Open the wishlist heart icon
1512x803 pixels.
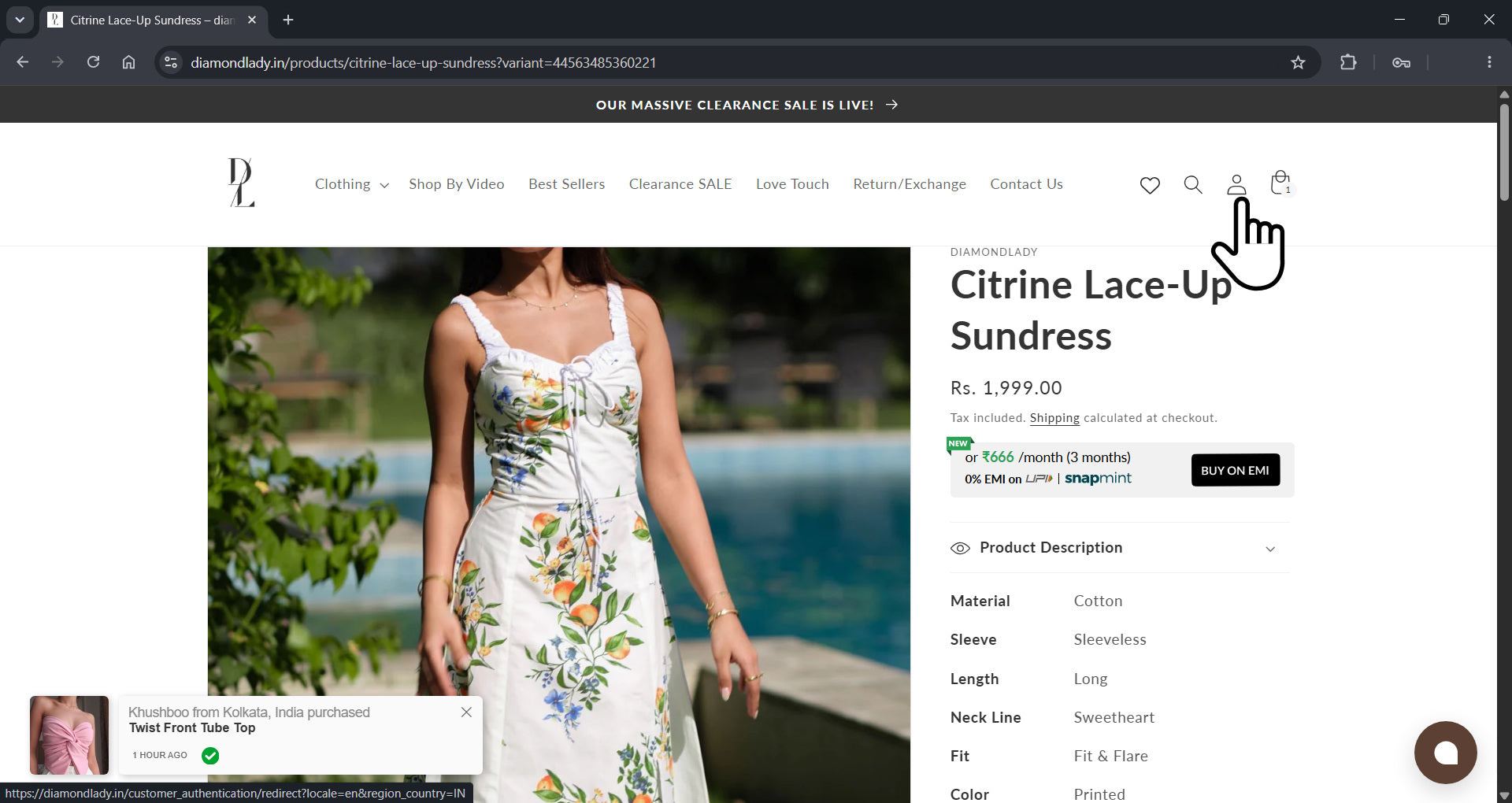click(x=1150, y=185)
